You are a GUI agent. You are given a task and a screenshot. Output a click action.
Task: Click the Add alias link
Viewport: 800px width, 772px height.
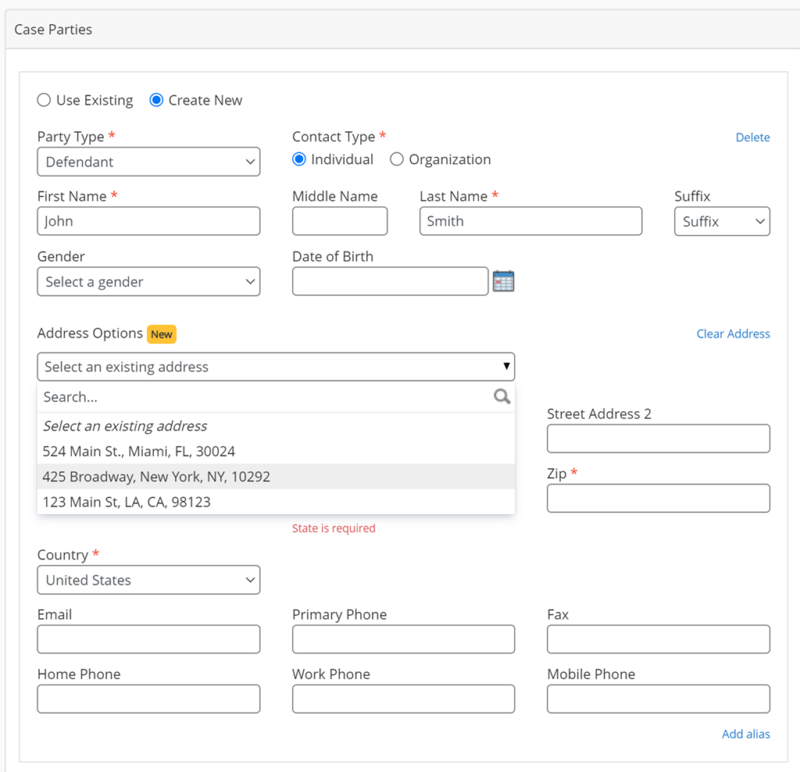tap(746, 734)
